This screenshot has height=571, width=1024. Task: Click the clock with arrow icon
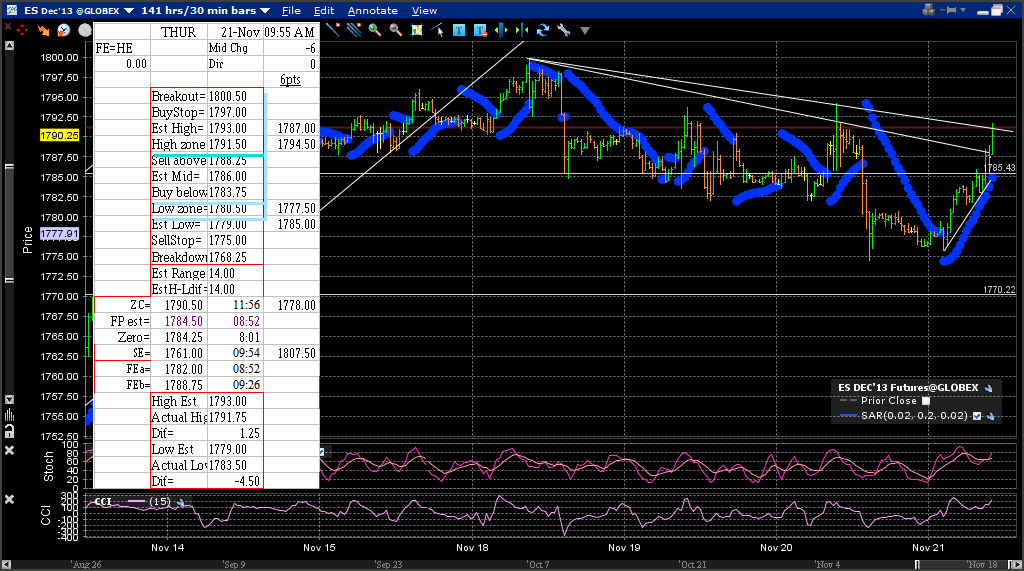pos(63,30)
